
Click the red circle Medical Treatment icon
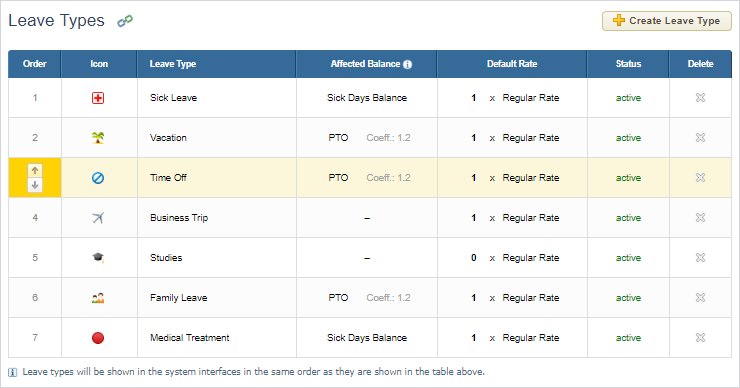coord(98,338)
